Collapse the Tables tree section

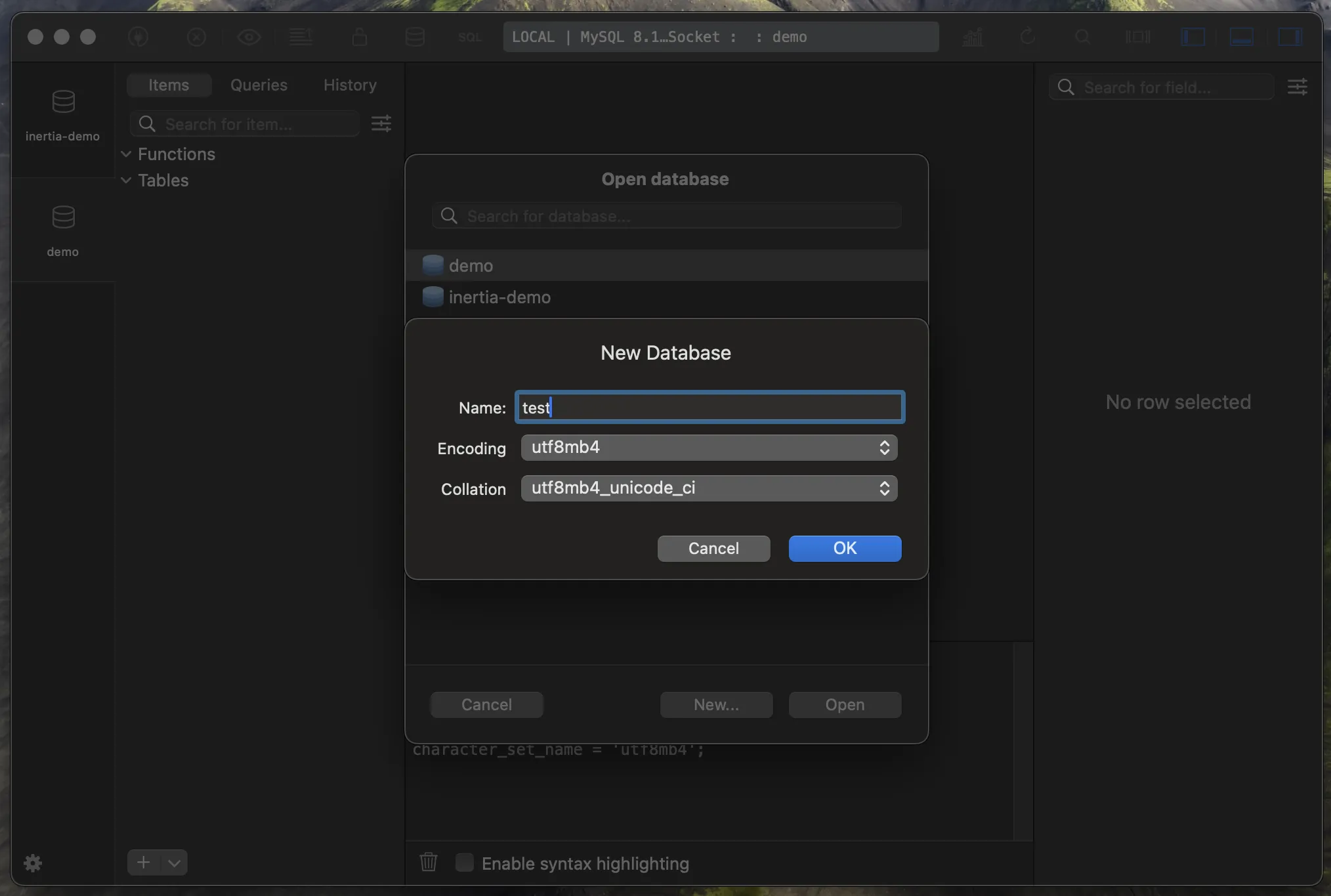click(126, 181)
